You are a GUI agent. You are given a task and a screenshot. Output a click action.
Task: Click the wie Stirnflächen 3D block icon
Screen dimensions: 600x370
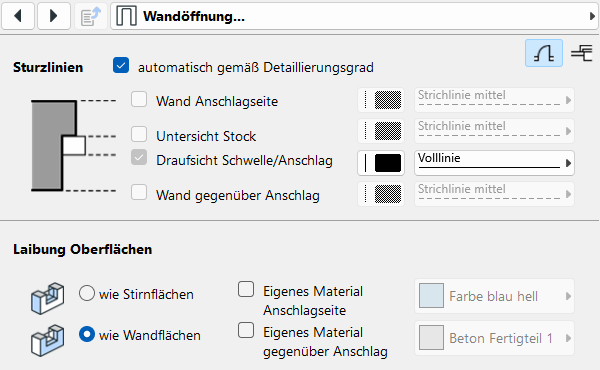click(x=47, y=298)
